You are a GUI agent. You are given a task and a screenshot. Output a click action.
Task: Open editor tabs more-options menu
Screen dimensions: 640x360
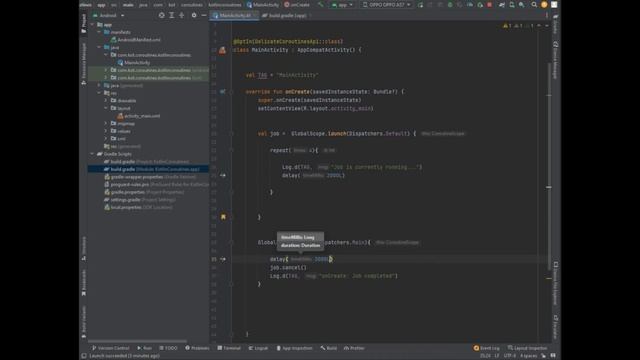[x=547, y=16]
